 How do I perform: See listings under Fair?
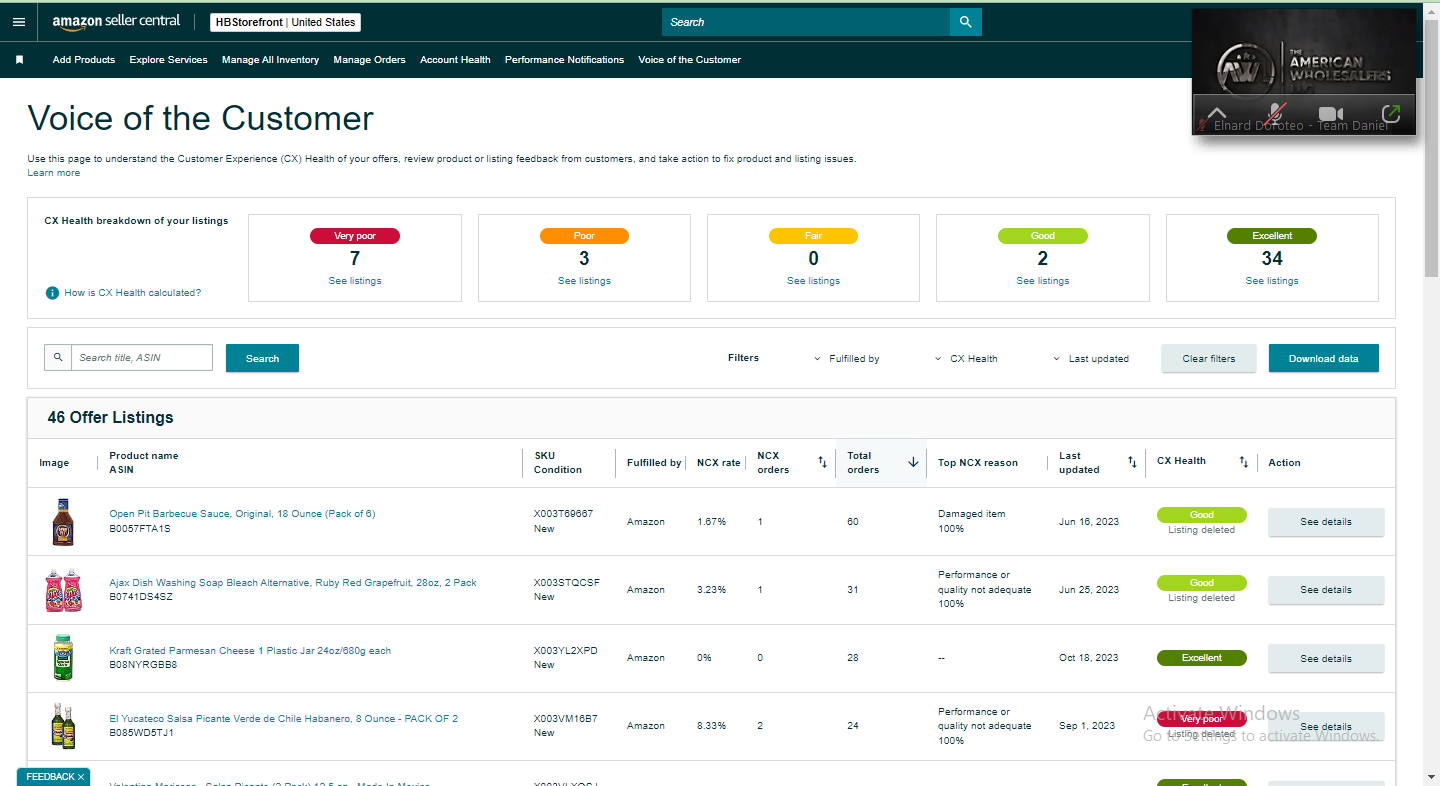tap(813, 281)
